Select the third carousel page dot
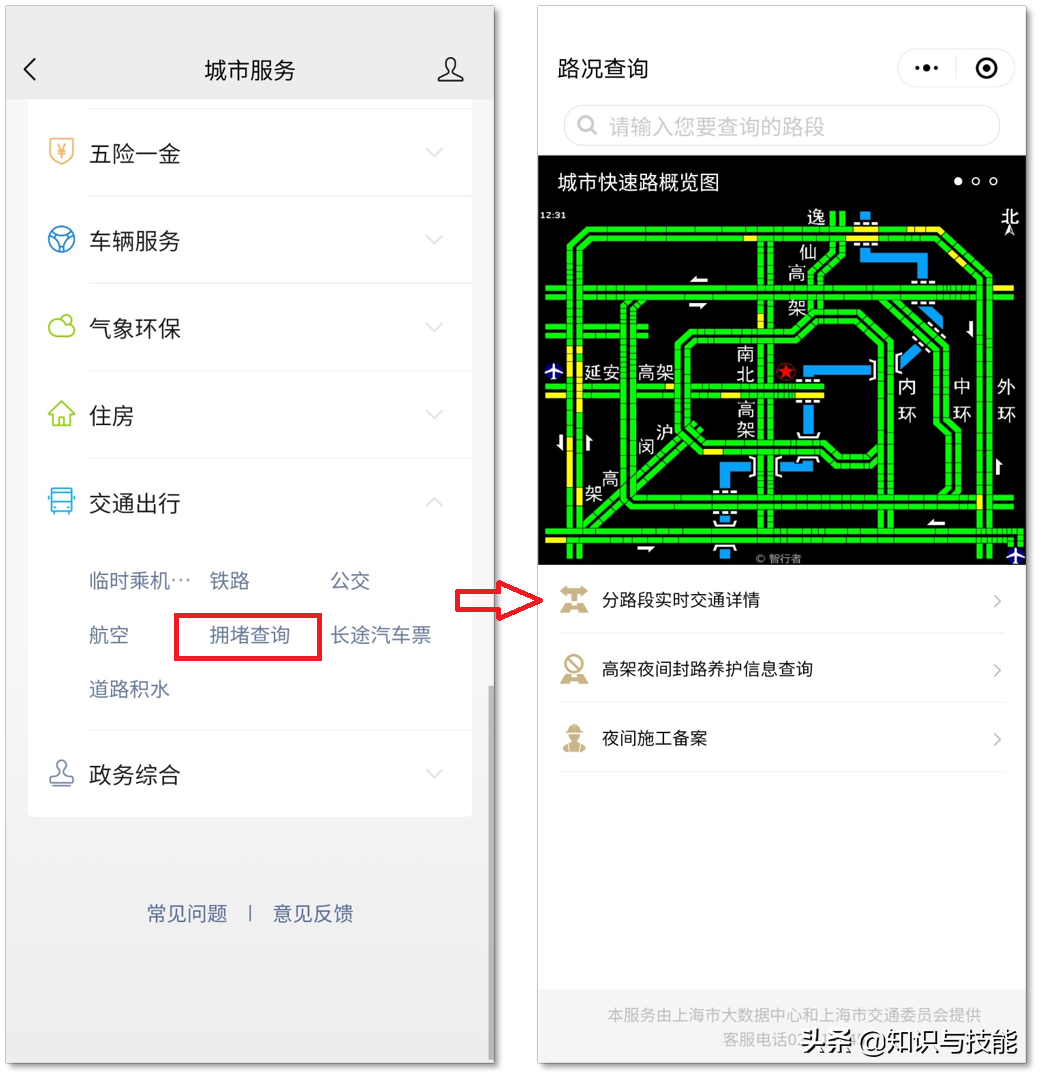 tap(994, 181)
